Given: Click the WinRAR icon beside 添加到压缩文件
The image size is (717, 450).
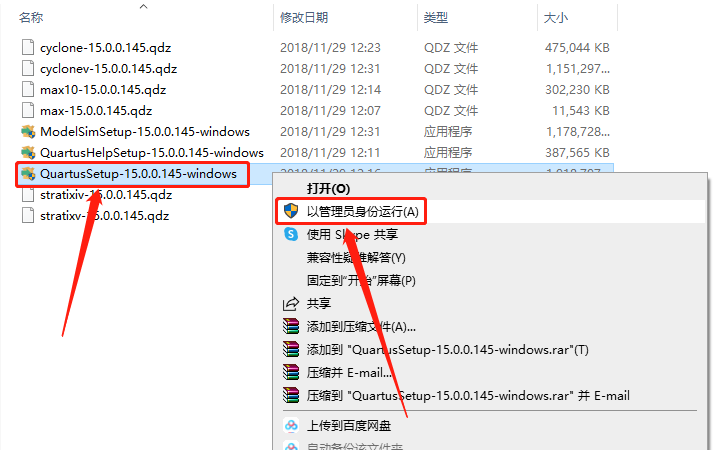Looking at the screenshot, I should click(291, 327).
